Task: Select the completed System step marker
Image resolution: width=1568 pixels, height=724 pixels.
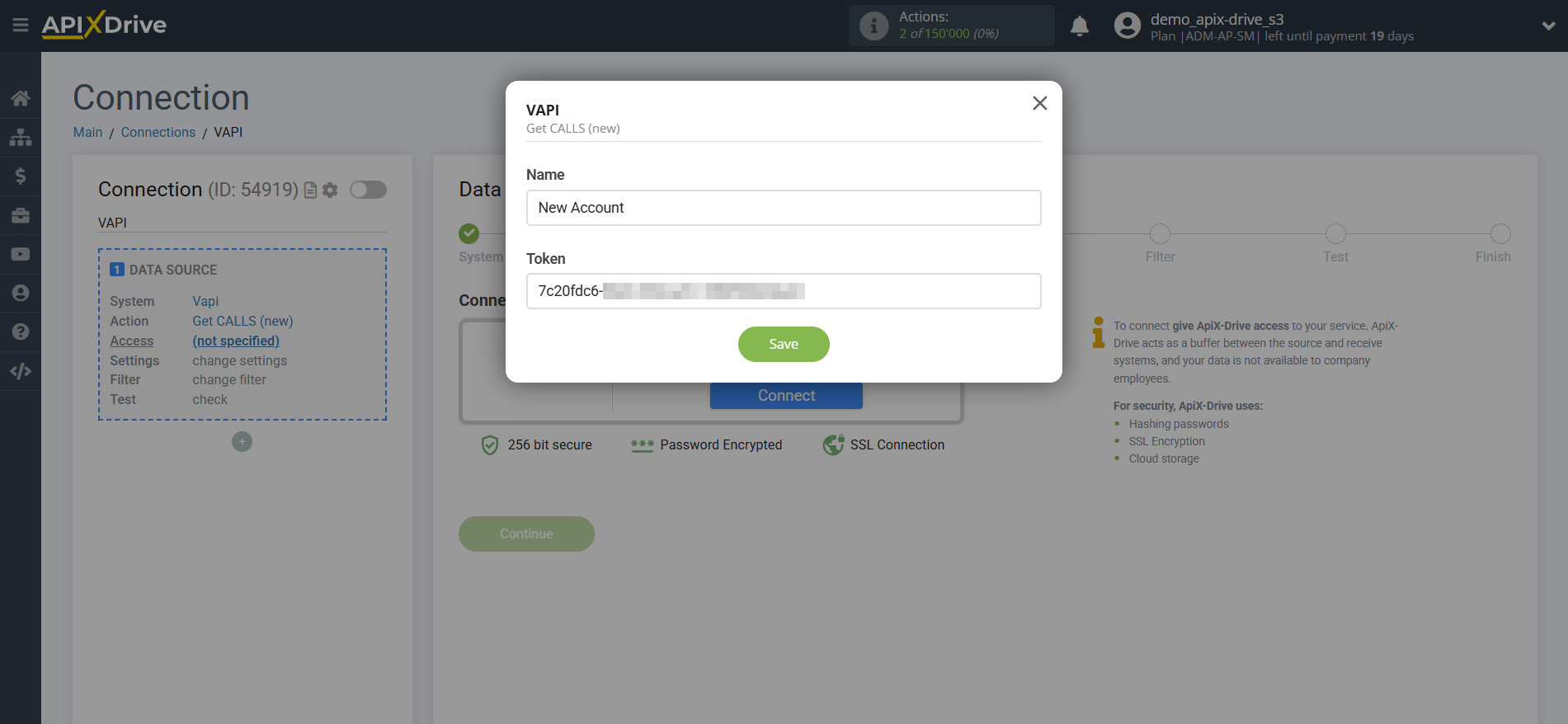Action: tap(469, 233)
